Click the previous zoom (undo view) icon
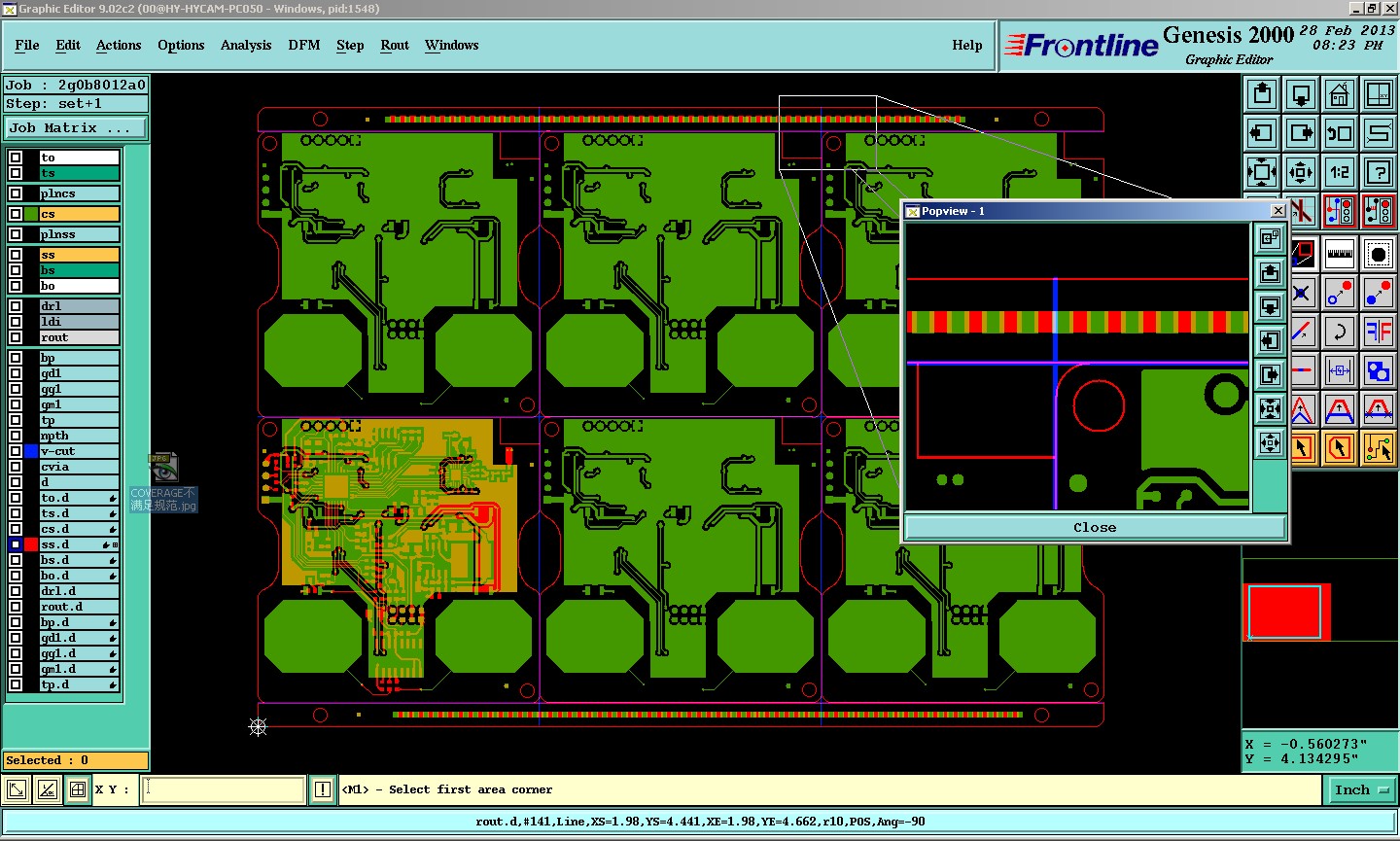 pyautogui.click(x=1340, y=133)
